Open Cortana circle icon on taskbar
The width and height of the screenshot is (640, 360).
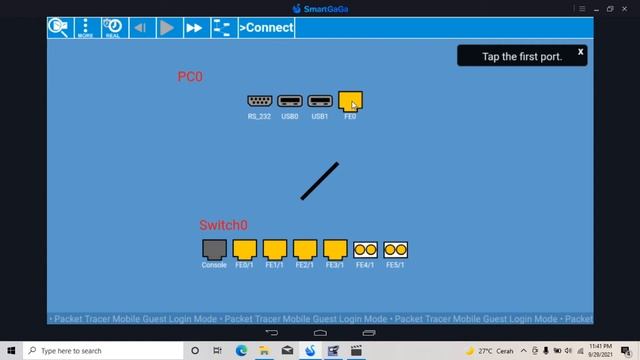[x=195, y=351]
